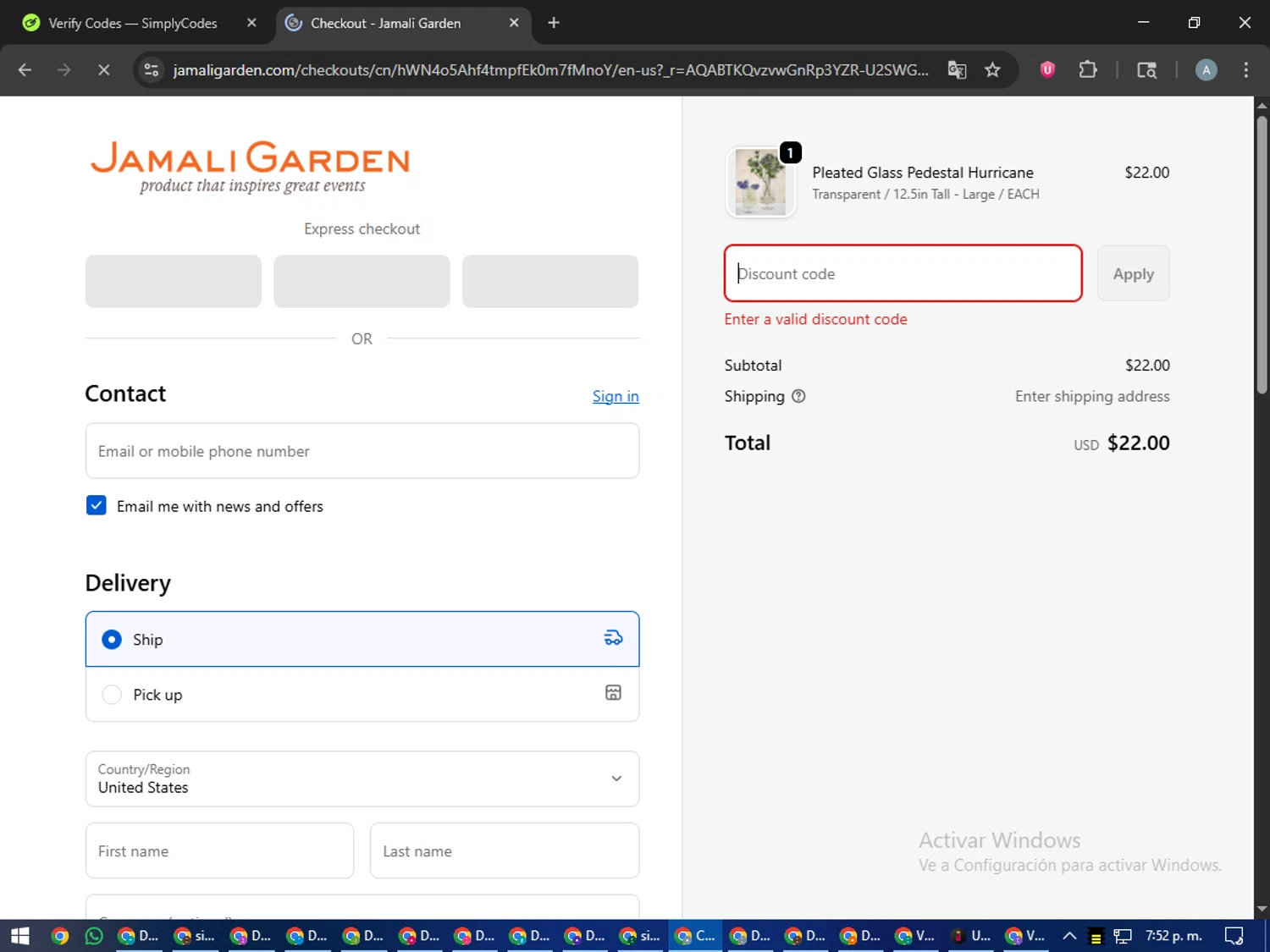Open Chrome's three-dot menu

[x=1245, y=70]
